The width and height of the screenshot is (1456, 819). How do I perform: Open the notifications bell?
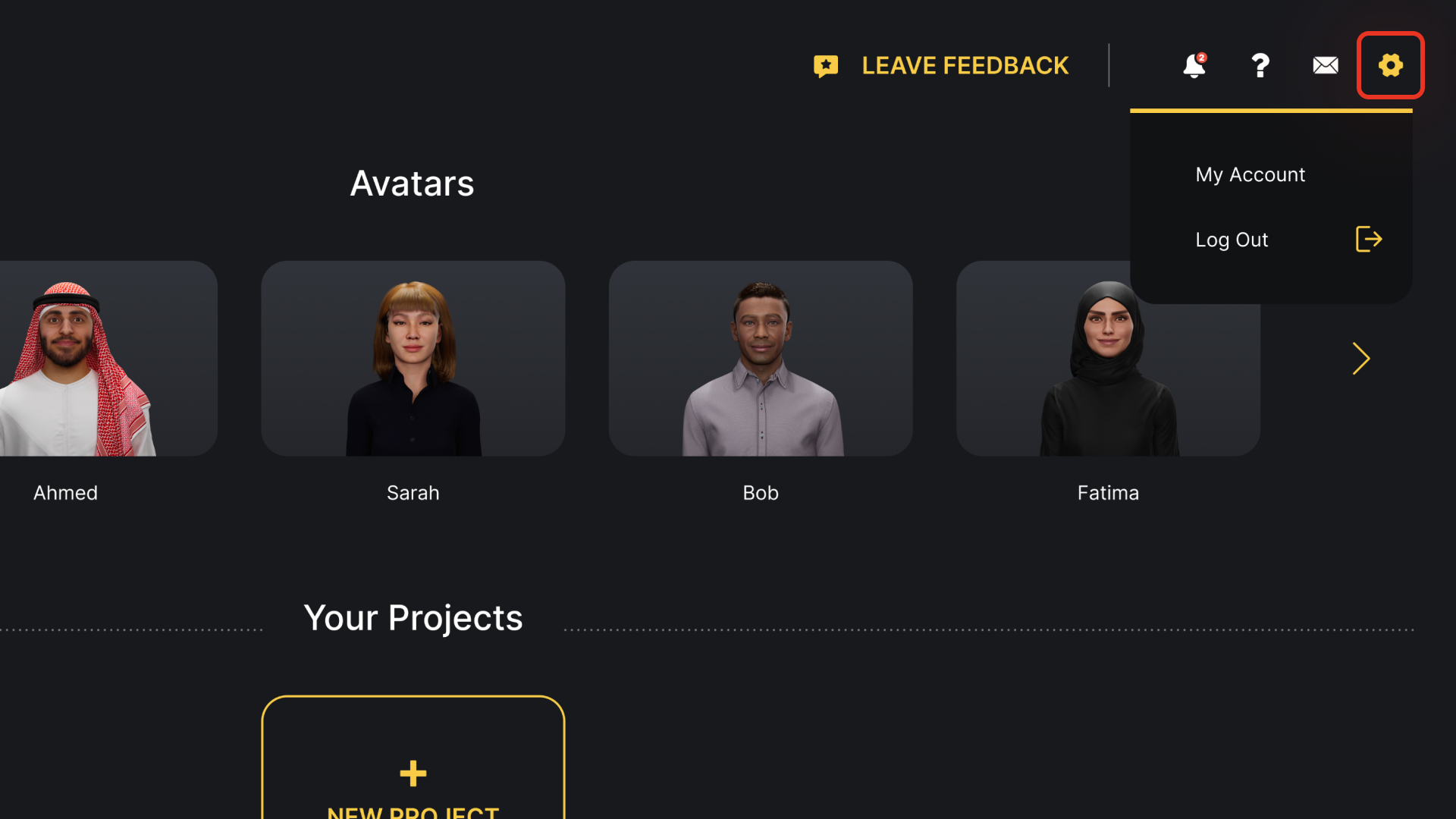(x=1194, y=66)
